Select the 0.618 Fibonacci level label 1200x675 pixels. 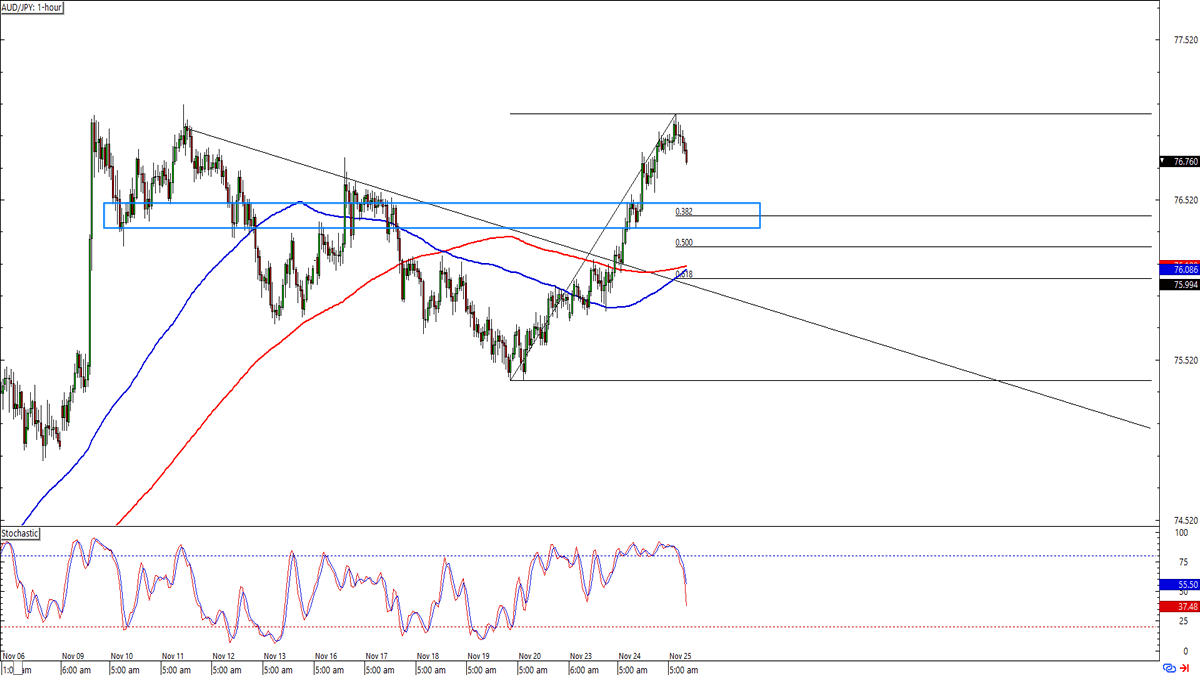coord(684,274)
